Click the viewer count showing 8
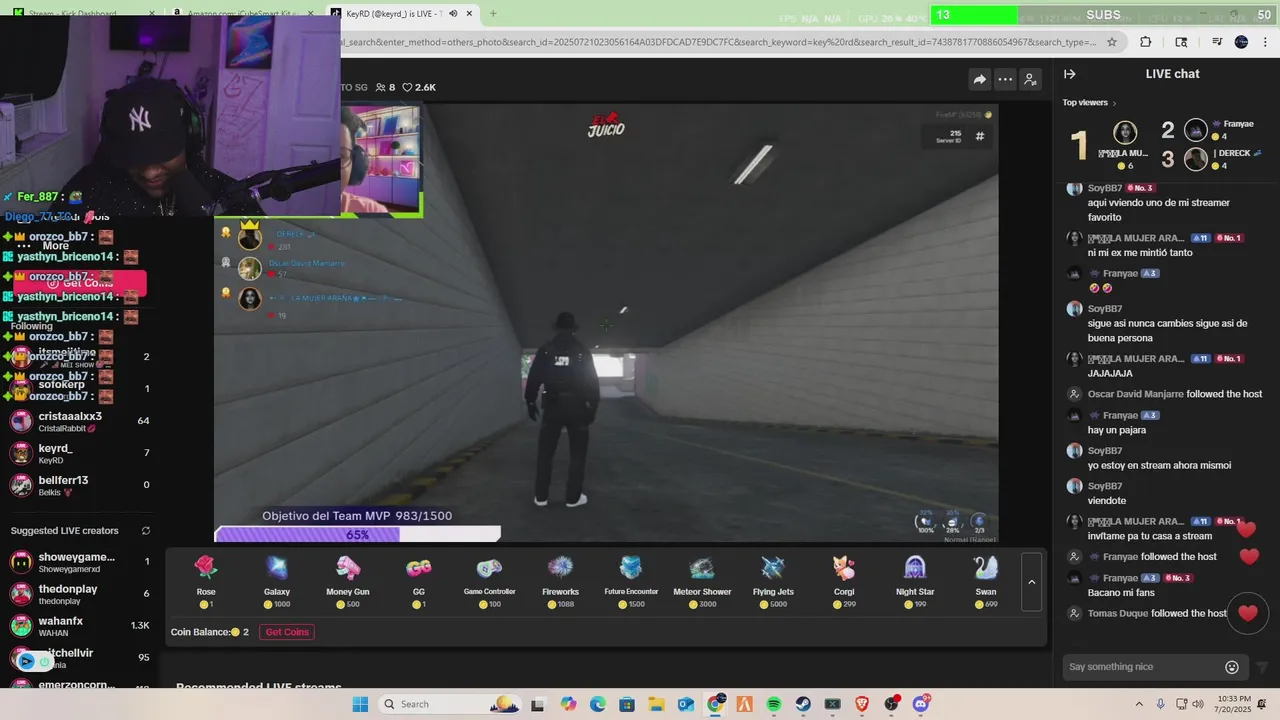1280x720 pixels. tap(385, 87)
